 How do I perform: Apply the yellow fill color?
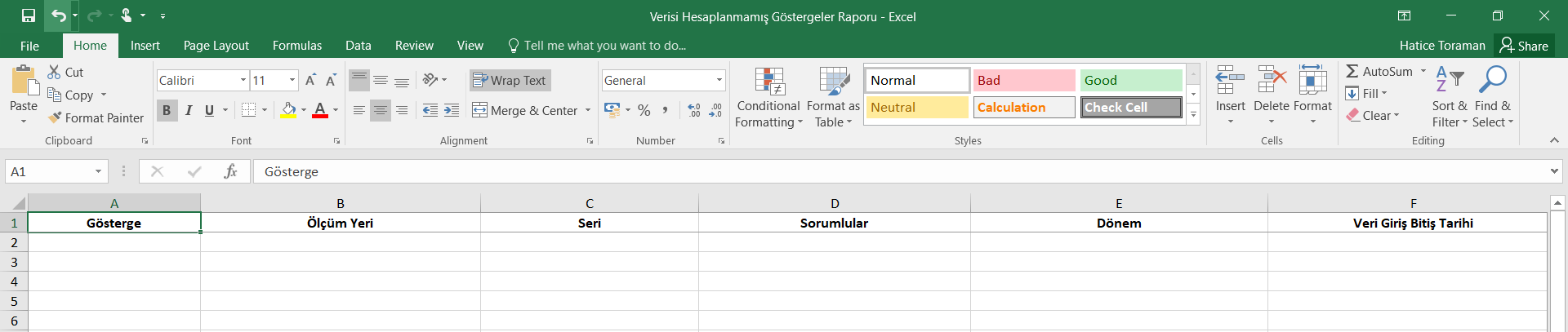click(x=288, y=110)
